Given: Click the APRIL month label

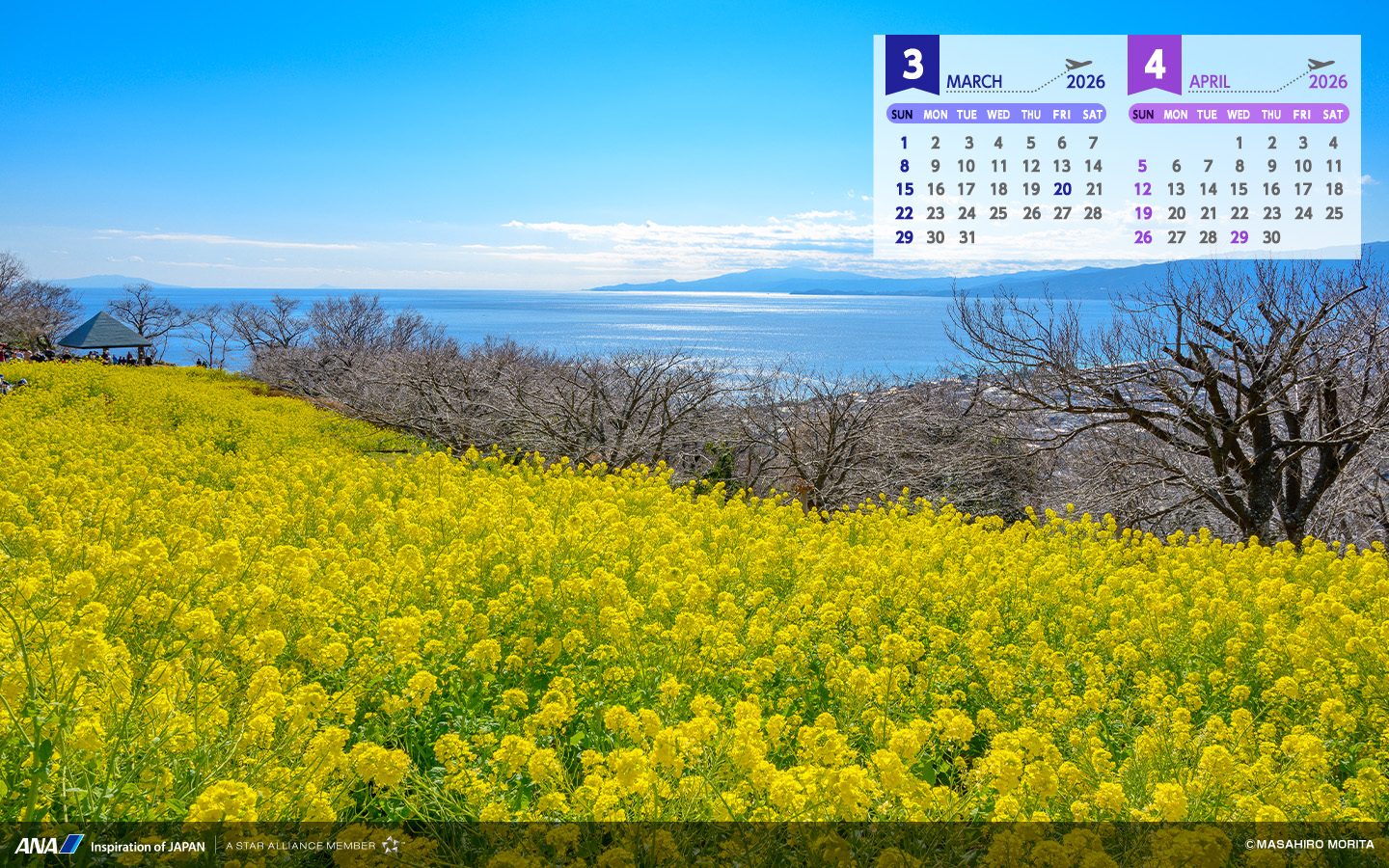Looking at the screenshot, I should (x=1209, y=82).
